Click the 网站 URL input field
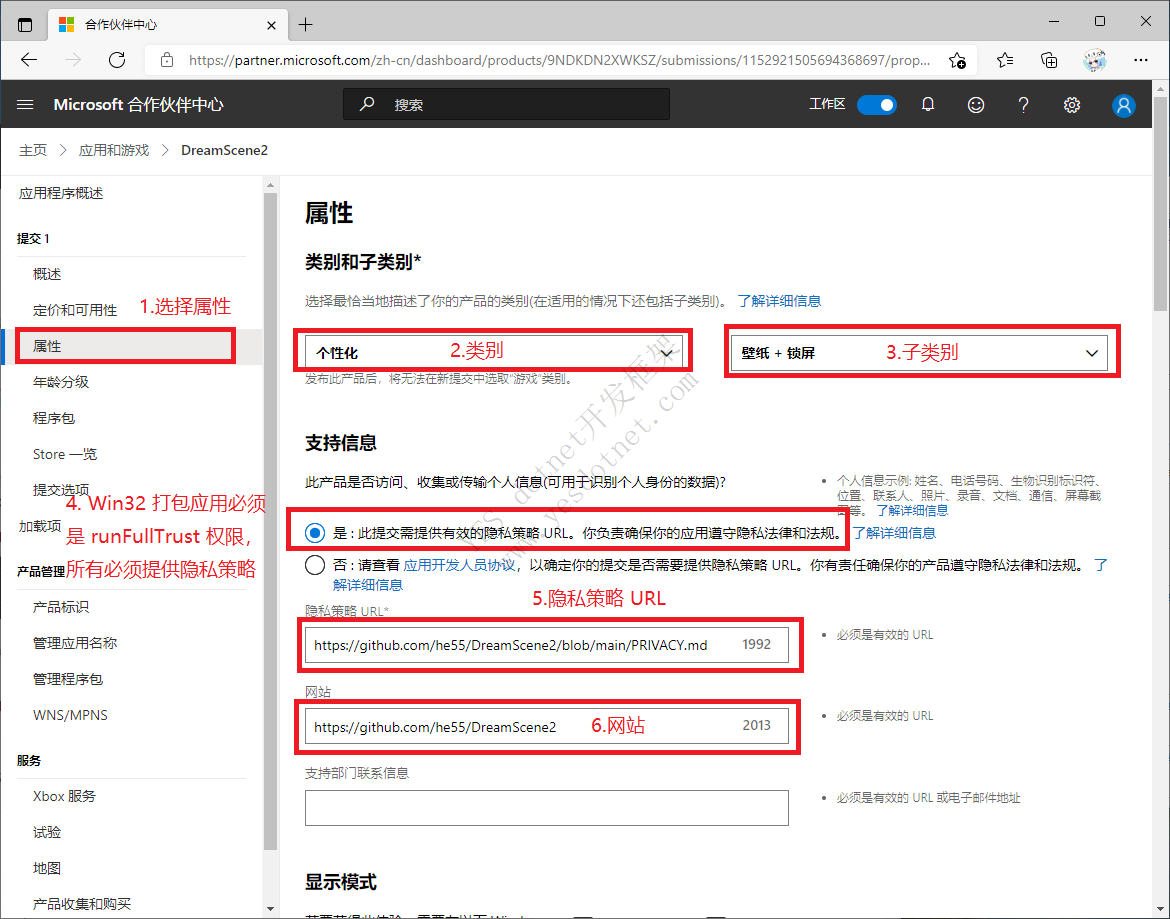 pos(546,726)
